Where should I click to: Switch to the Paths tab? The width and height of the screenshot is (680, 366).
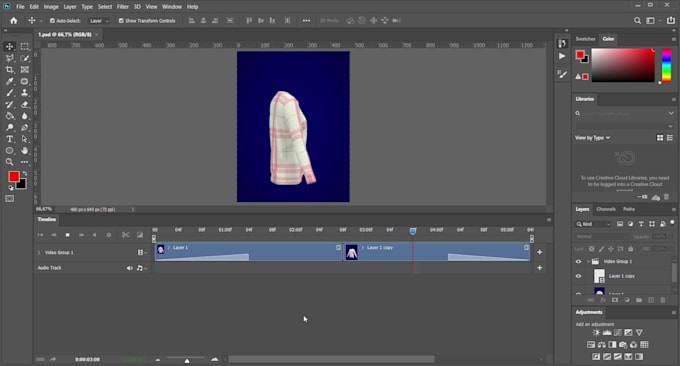click(629, 209)
